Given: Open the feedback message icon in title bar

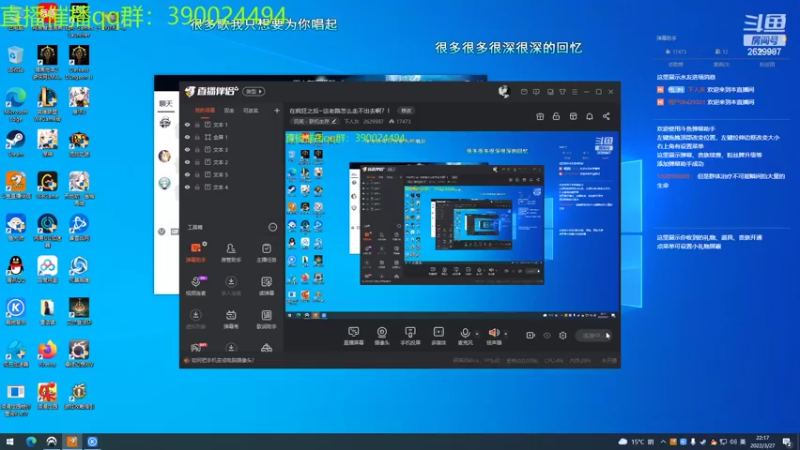Looking at the screenshot, I should tap(536, 92).
